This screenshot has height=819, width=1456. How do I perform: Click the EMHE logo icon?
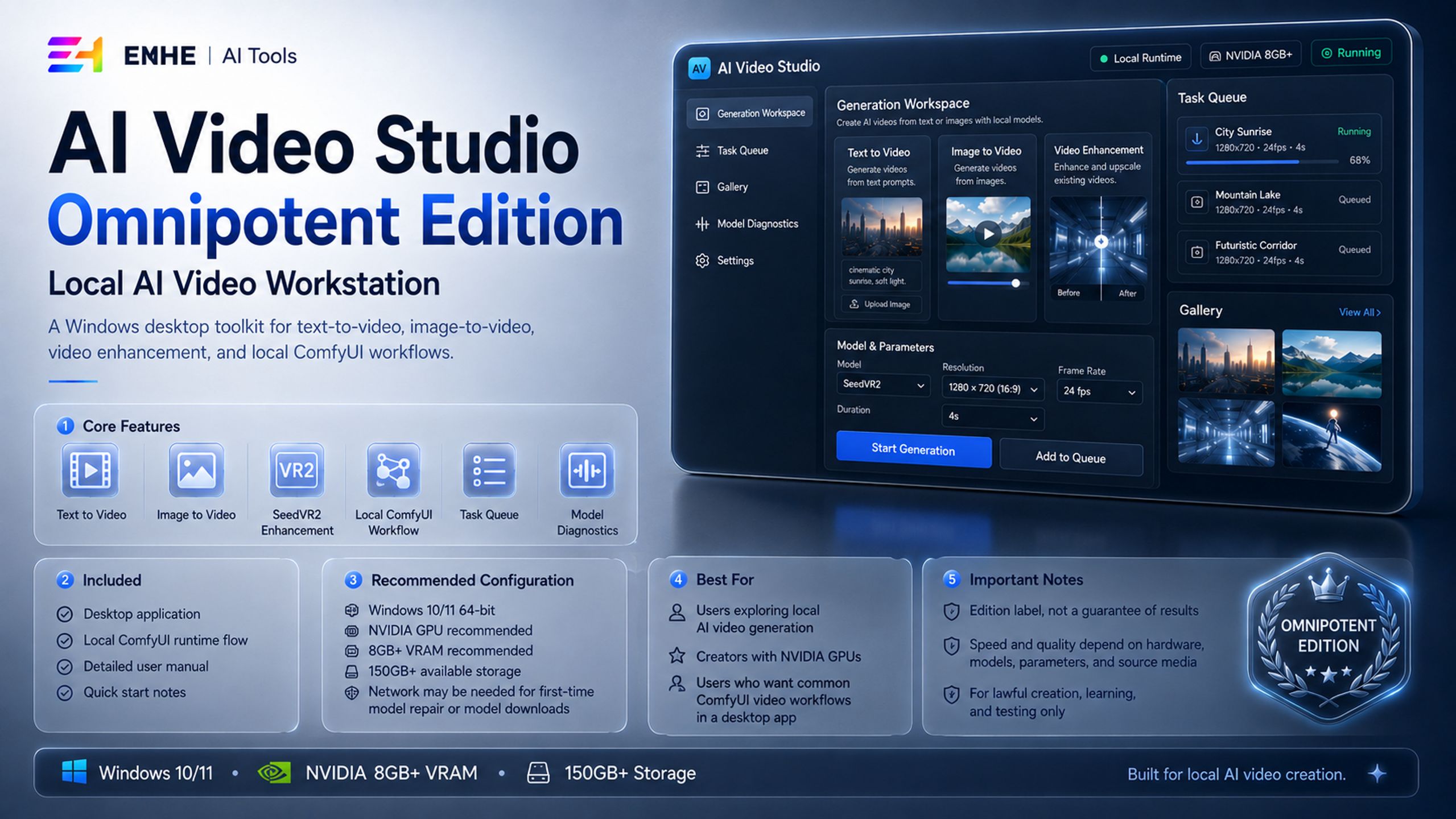click(75, 55)
